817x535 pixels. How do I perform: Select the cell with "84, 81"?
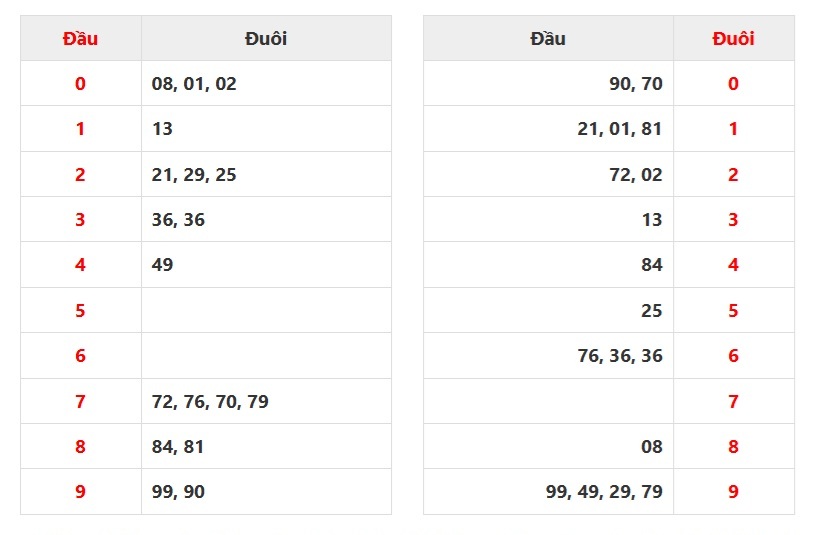178,447
